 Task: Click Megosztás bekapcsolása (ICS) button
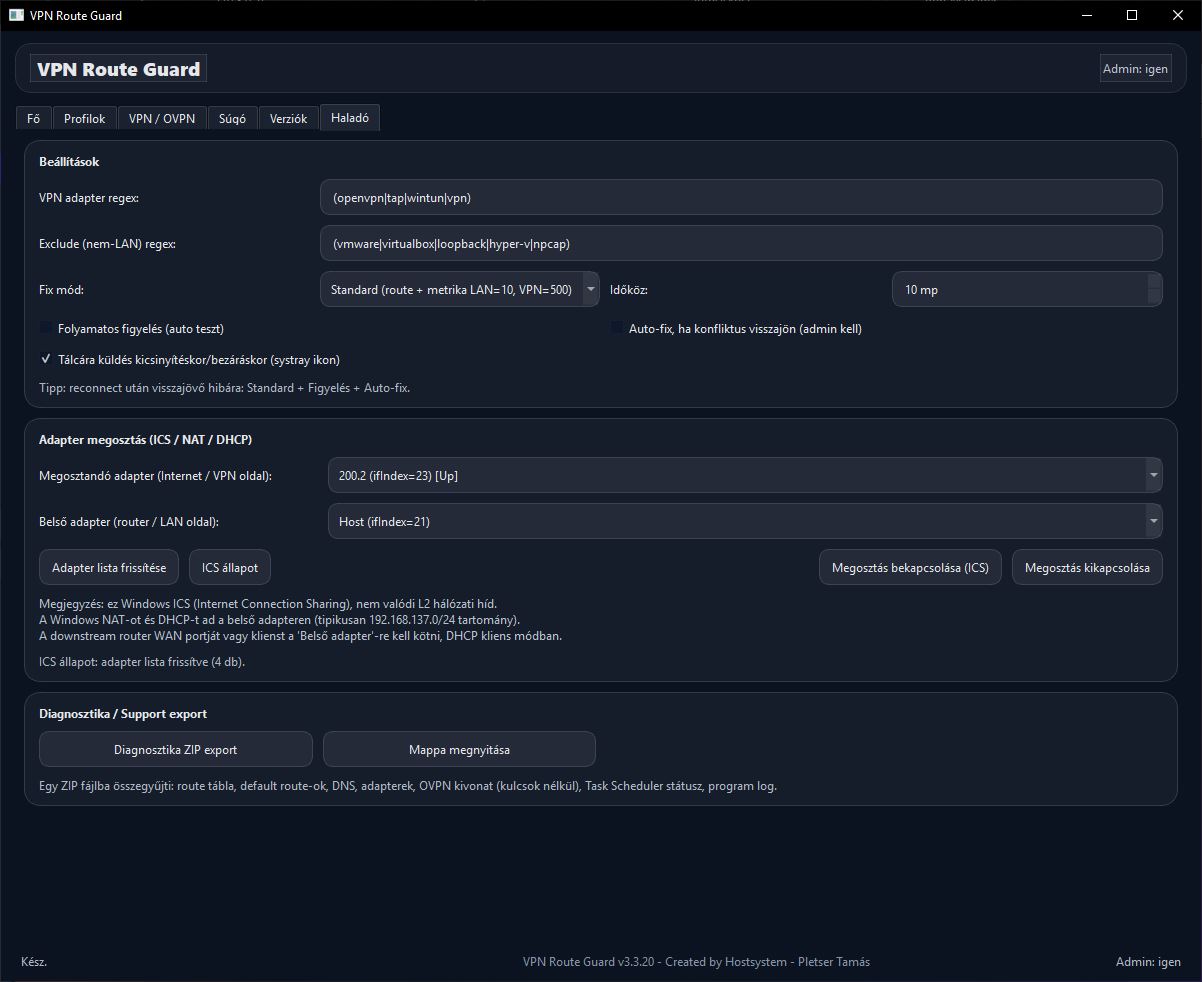tap(909, 568)
